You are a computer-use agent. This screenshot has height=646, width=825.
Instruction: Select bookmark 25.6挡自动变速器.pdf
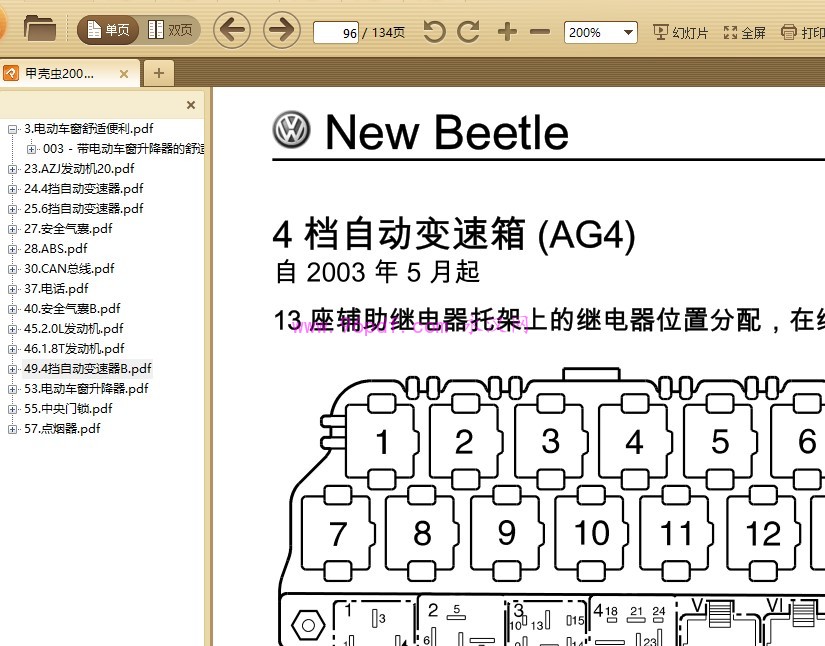(x=84, y=209)
